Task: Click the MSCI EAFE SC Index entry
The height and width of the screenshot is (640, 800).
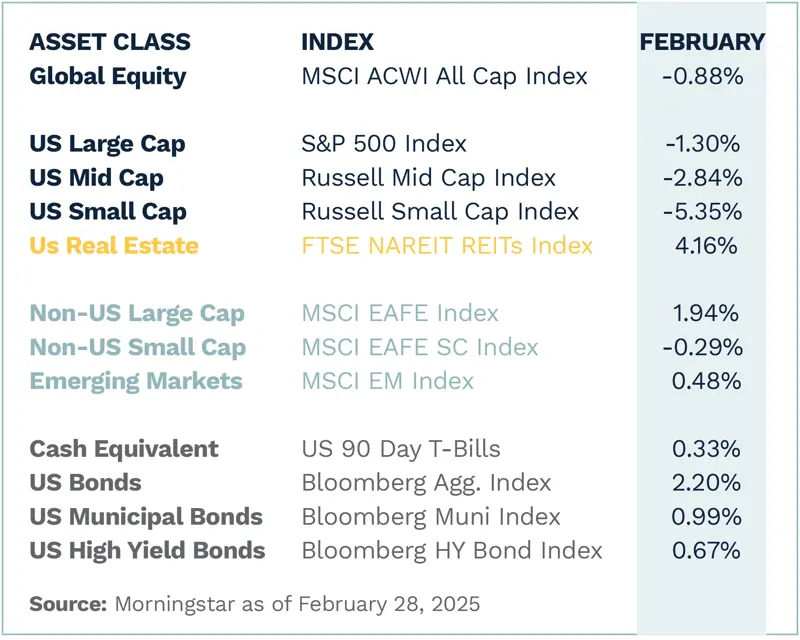Action: [x=420, y=348]
